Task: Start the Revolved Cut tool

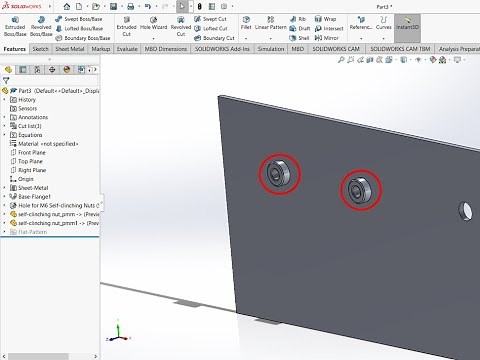Action: click(x=181, y=27)
